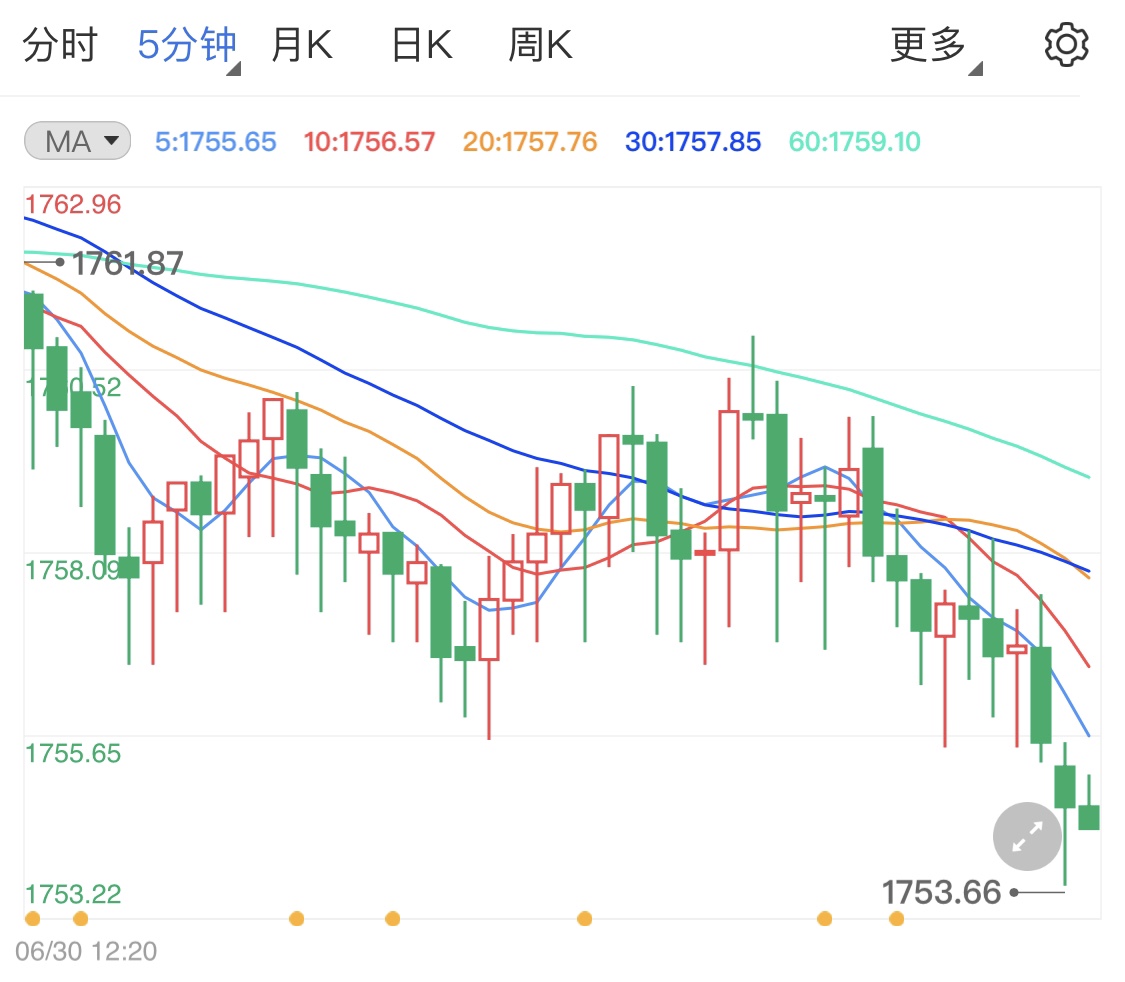The width and height of the screenshot is (1125, 982).
Task: Click the MA 30:1757.85 value
Action: click(693, 142)
